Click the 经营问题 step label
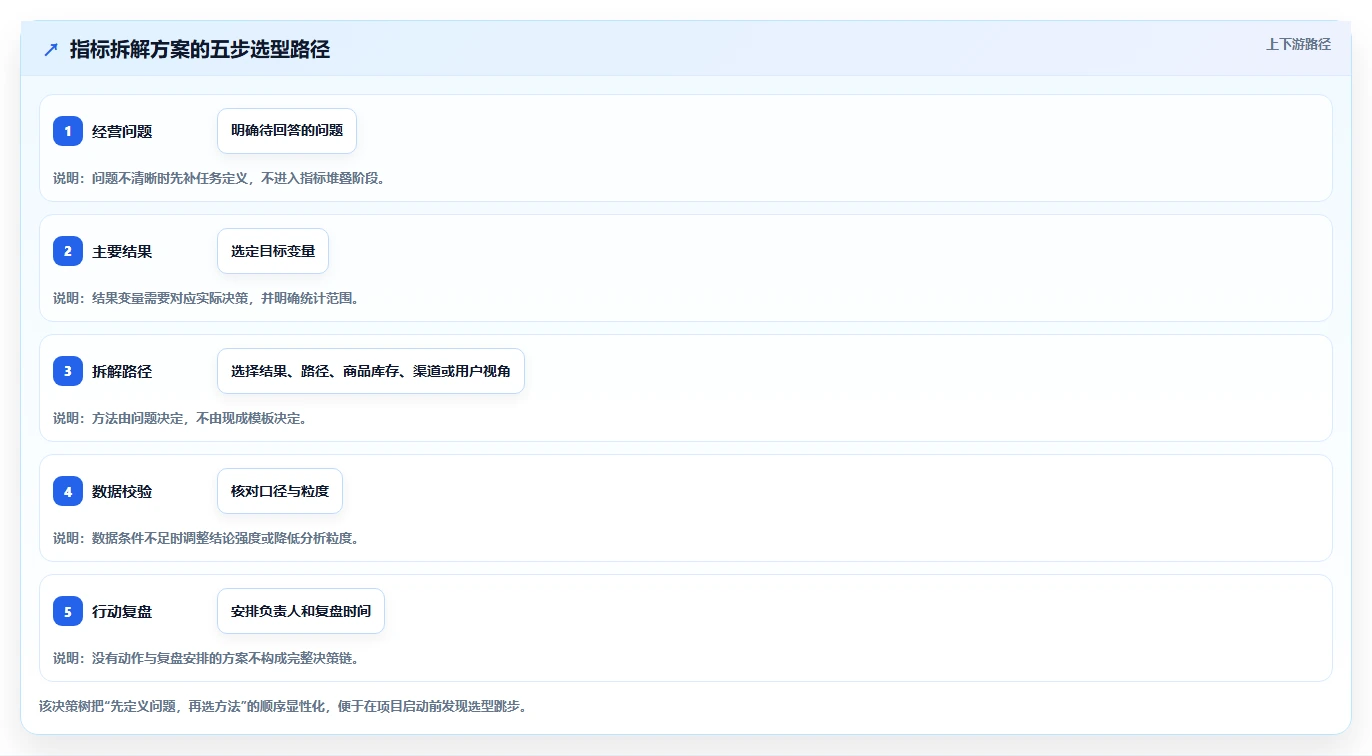This screenshot has height=756, width=1372. click(x=122, y=131)
